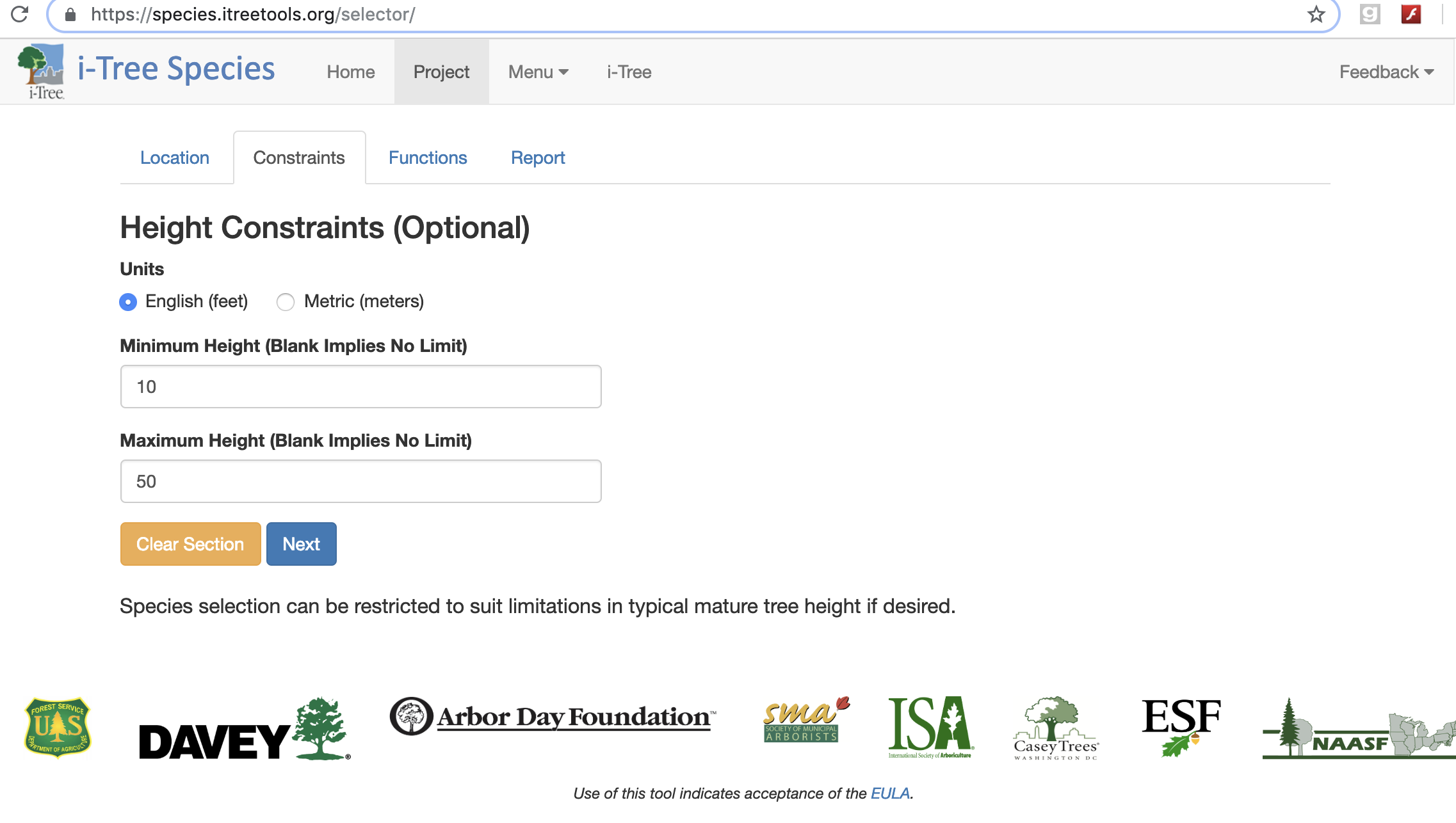Click into the Minimum Height input field
Screen dimensions: 1456x823
pyautogui.click(x=360, y=387)
